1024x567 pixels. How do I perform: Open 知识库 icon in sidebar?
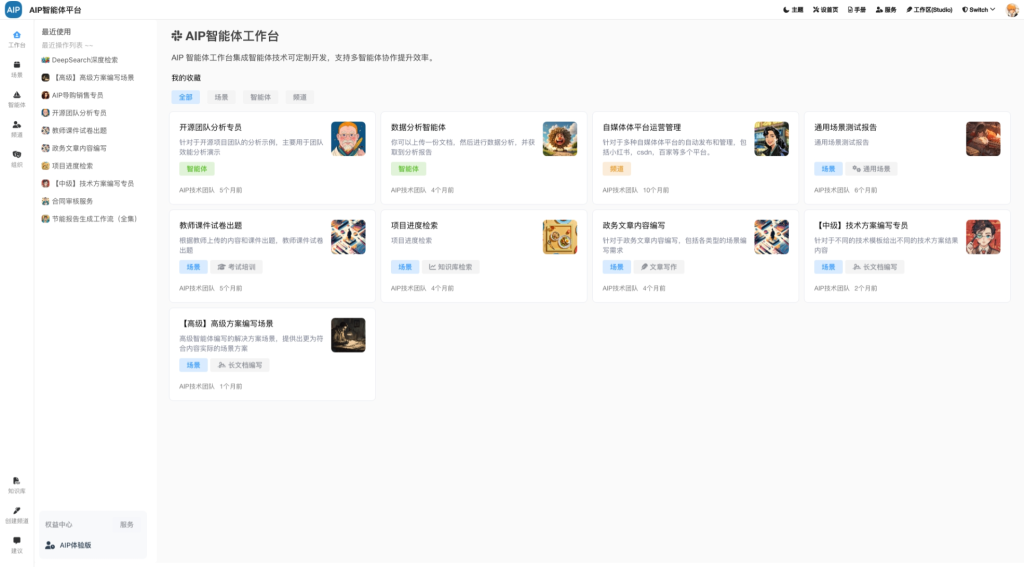pyautogui.click(x=16, y=481)
